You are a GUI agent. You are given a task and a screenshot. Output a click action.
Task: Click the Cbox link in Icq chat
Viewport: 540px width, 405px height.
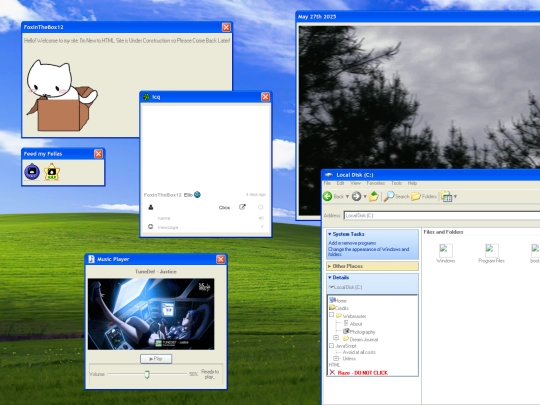tap(224, 208)
